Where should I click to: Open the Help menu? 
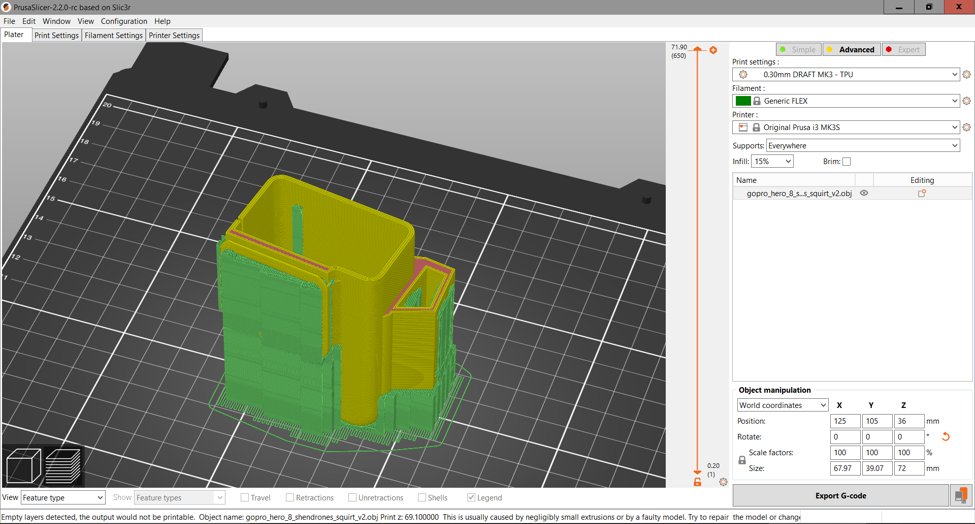click(x=162, y=21)
